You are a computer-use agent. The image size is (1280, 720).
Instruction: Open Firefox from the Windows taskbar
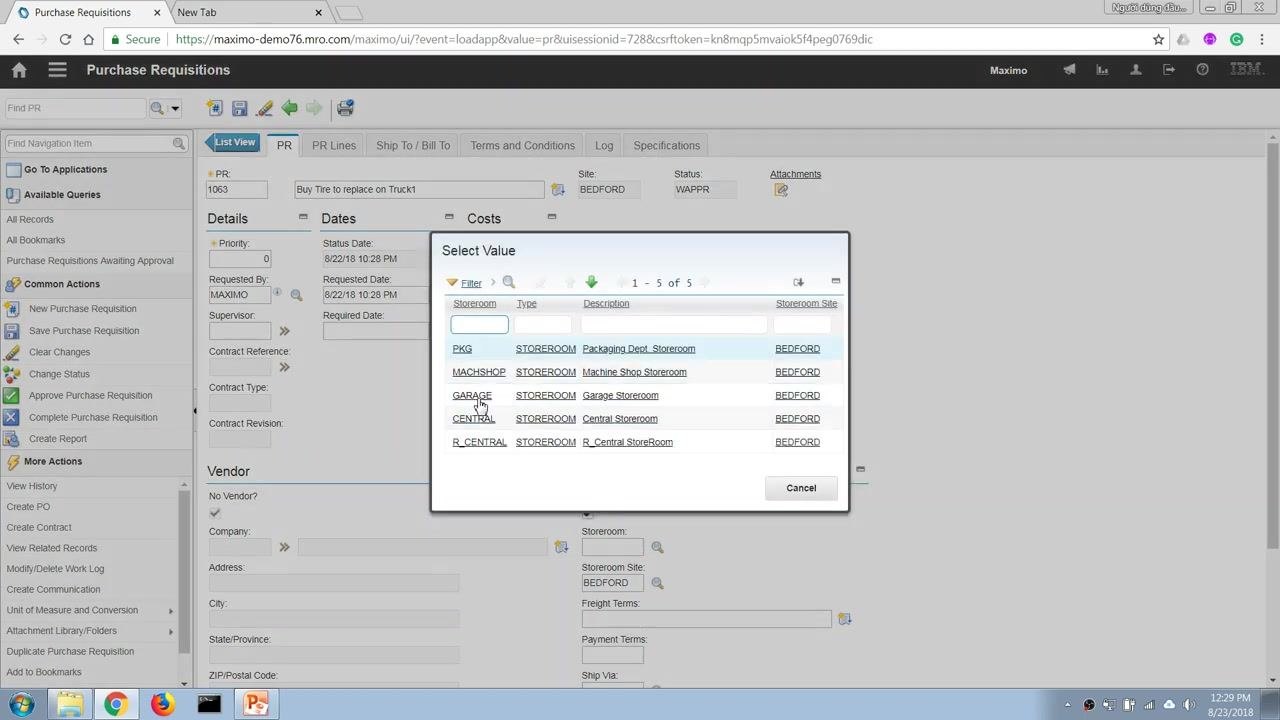click(162, 704)
